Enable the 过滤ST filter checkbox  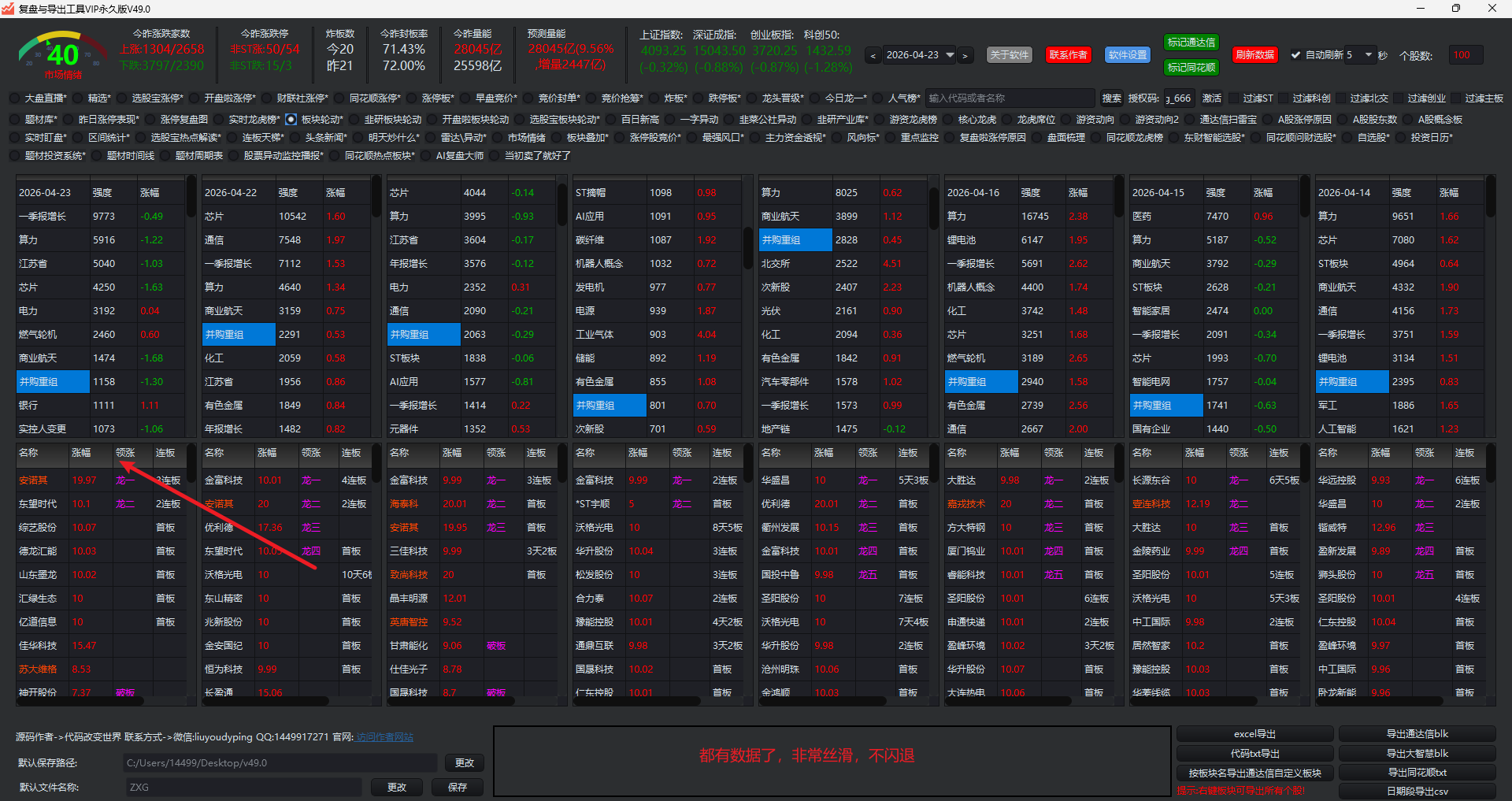click(1234, 98)
